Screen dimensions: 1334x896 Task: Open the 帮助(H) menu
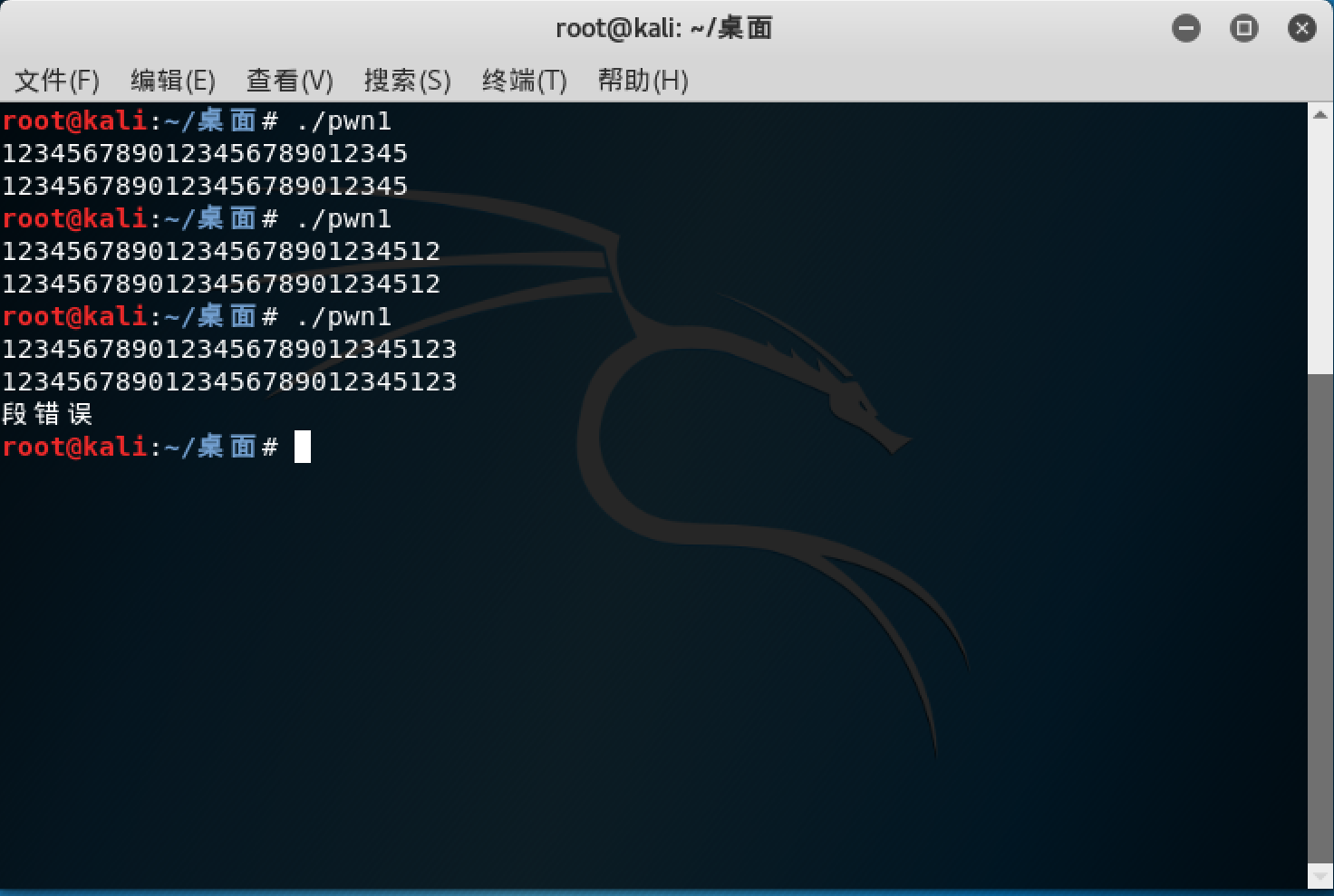643,81
